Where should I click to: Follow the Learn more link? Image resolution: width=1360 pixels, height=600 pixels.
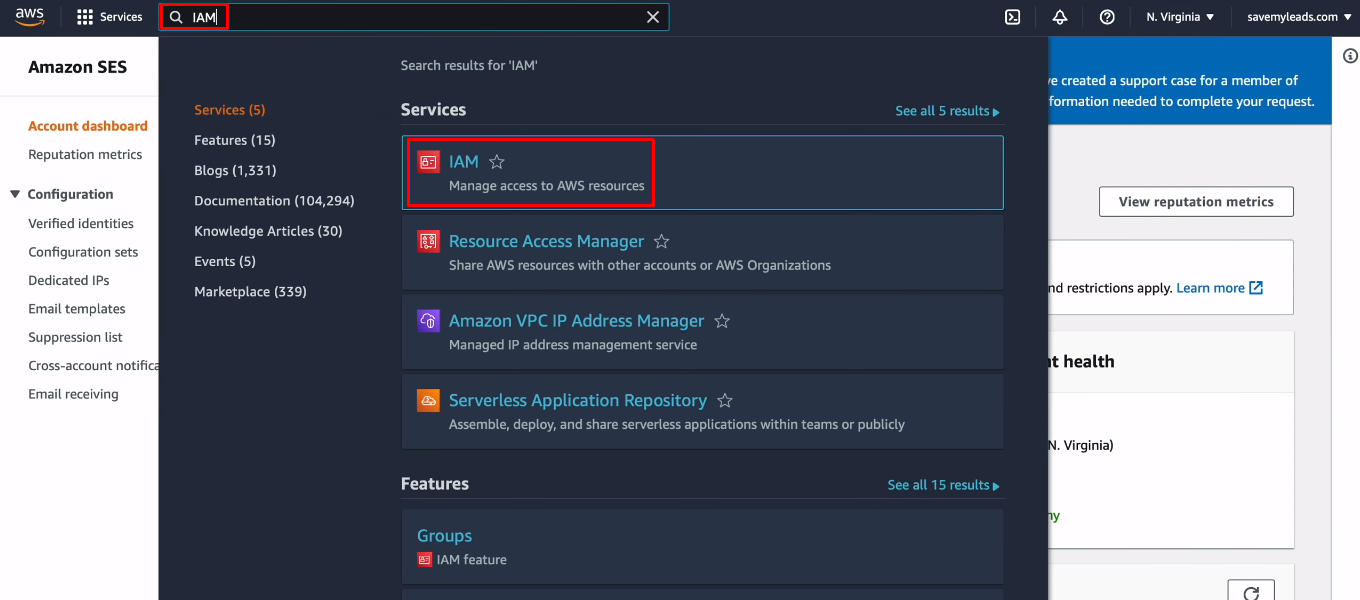click(x=1219, y=288)
